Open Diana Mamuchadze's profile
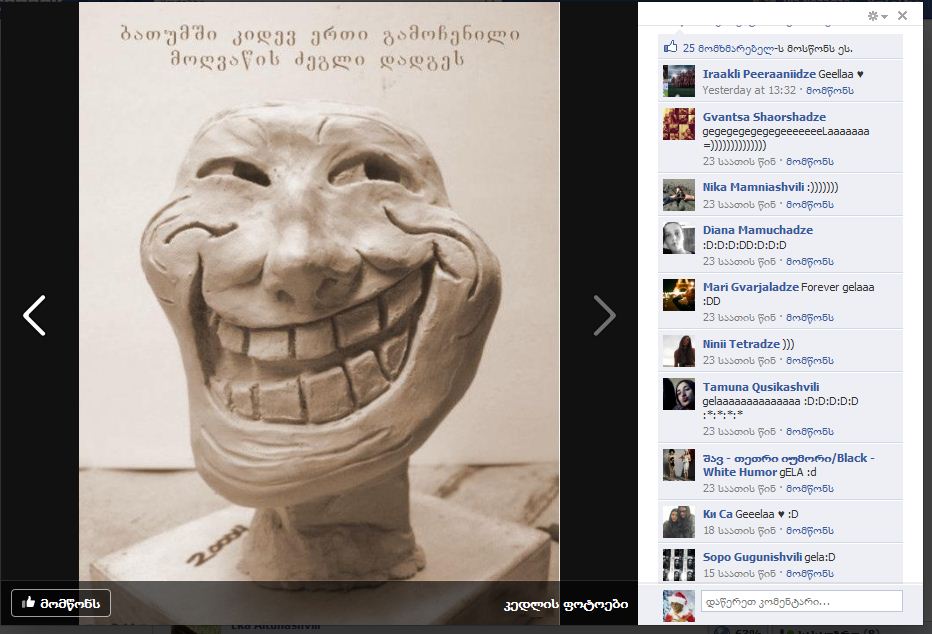The height and width of the screenshot is (634, 932). [757, 229]
